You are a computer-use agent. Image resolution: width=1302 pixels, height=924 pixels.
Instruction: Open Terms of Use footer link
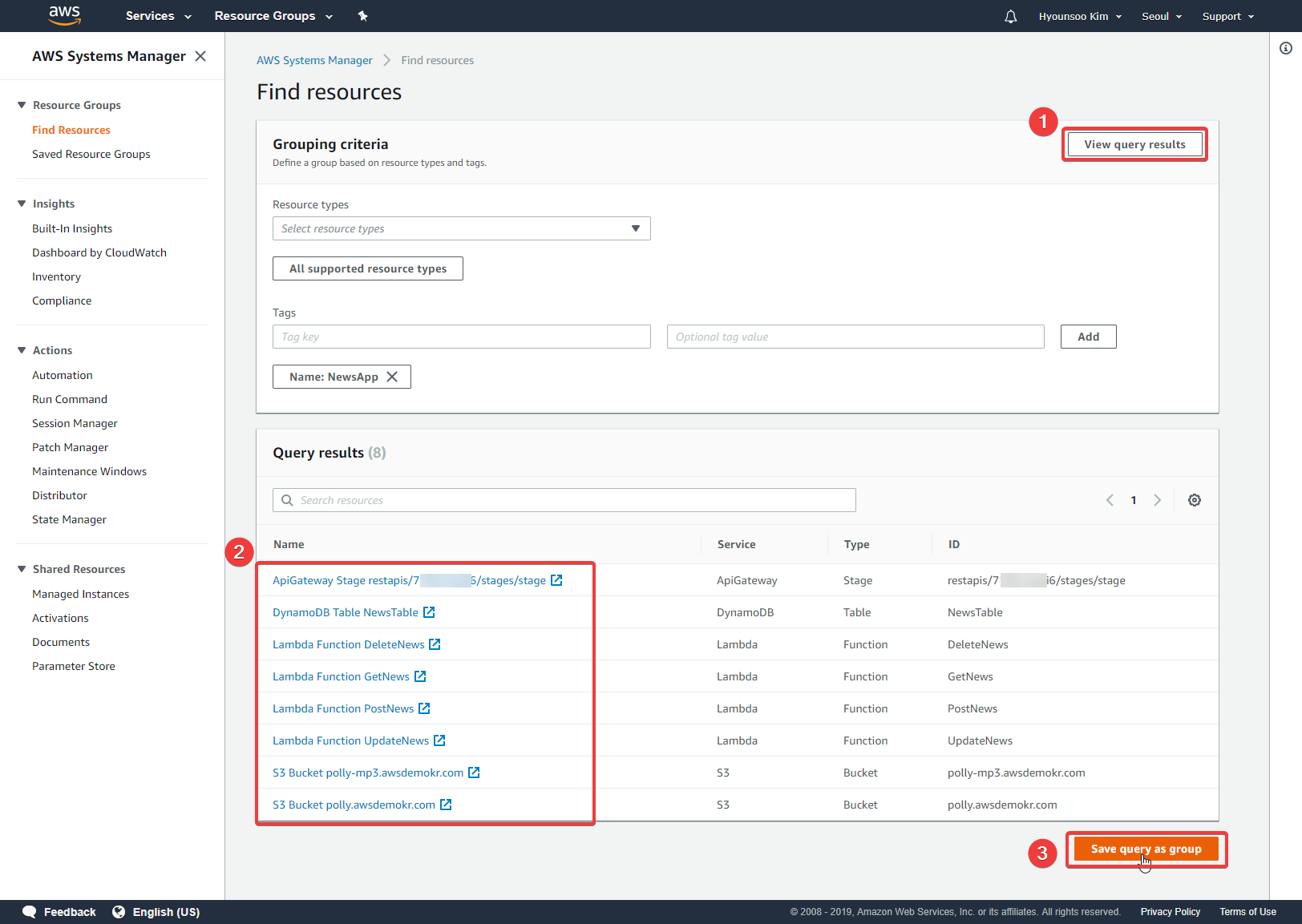1247,912
